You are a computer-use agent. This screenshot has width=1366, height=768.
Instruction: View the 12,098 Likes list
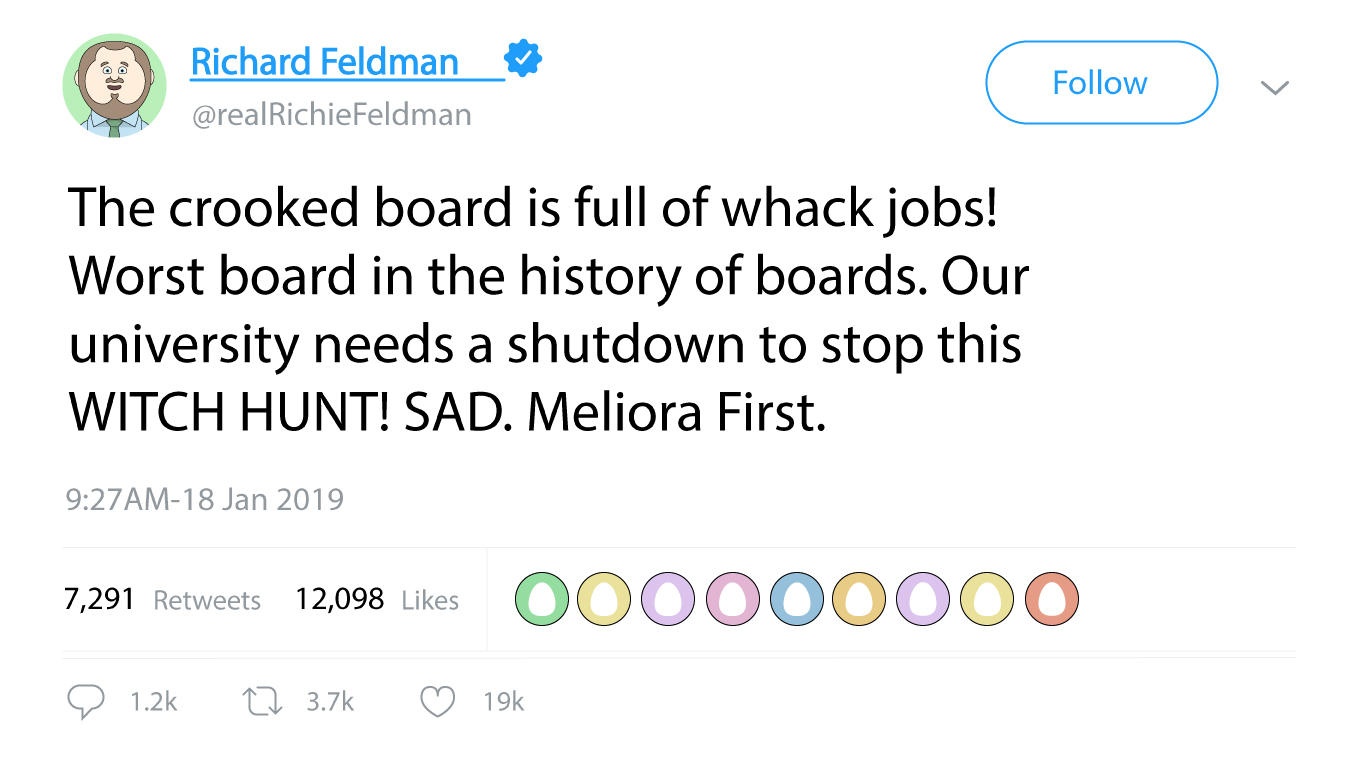pos(376,600)
